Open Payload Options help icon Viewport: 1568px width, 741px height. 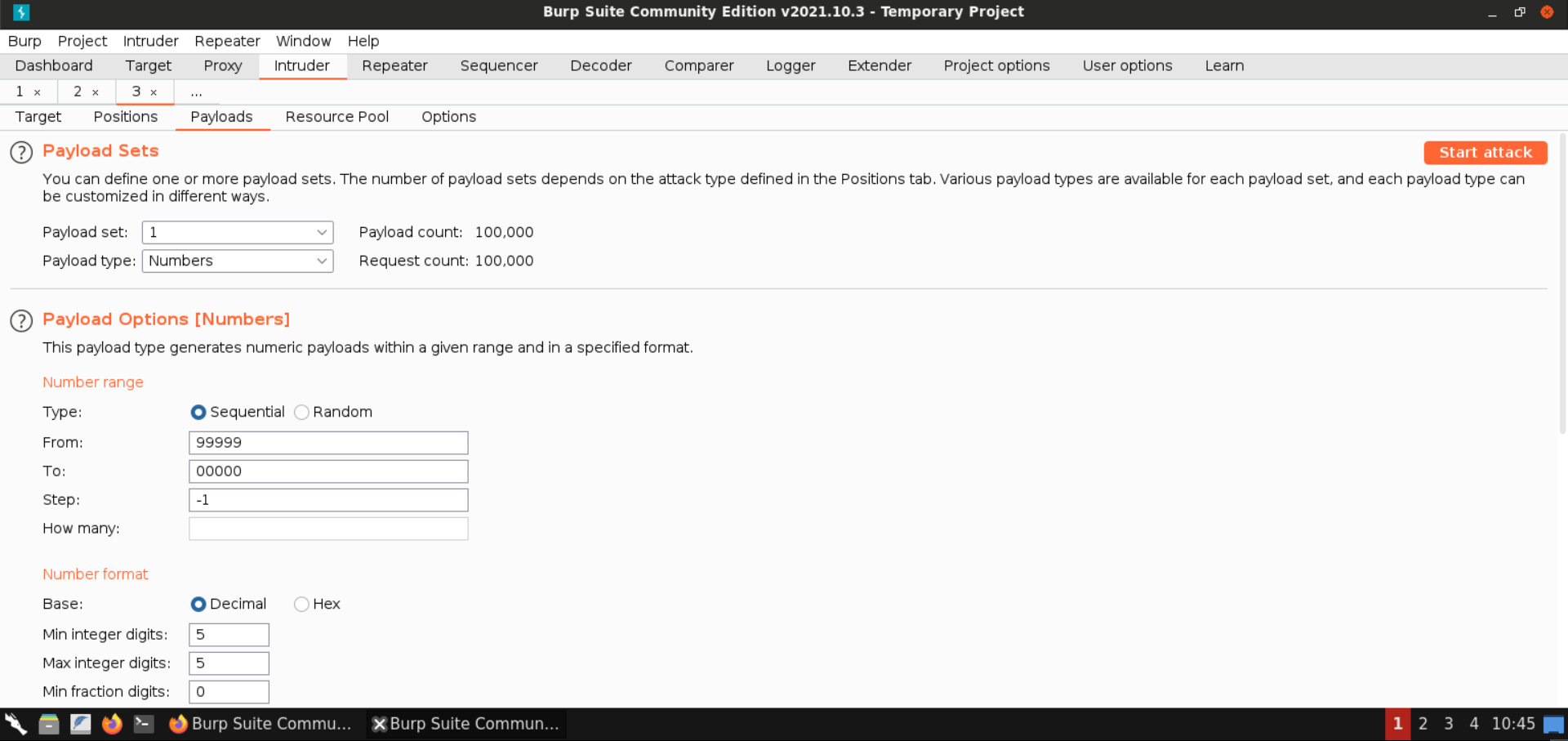[21, 321]
